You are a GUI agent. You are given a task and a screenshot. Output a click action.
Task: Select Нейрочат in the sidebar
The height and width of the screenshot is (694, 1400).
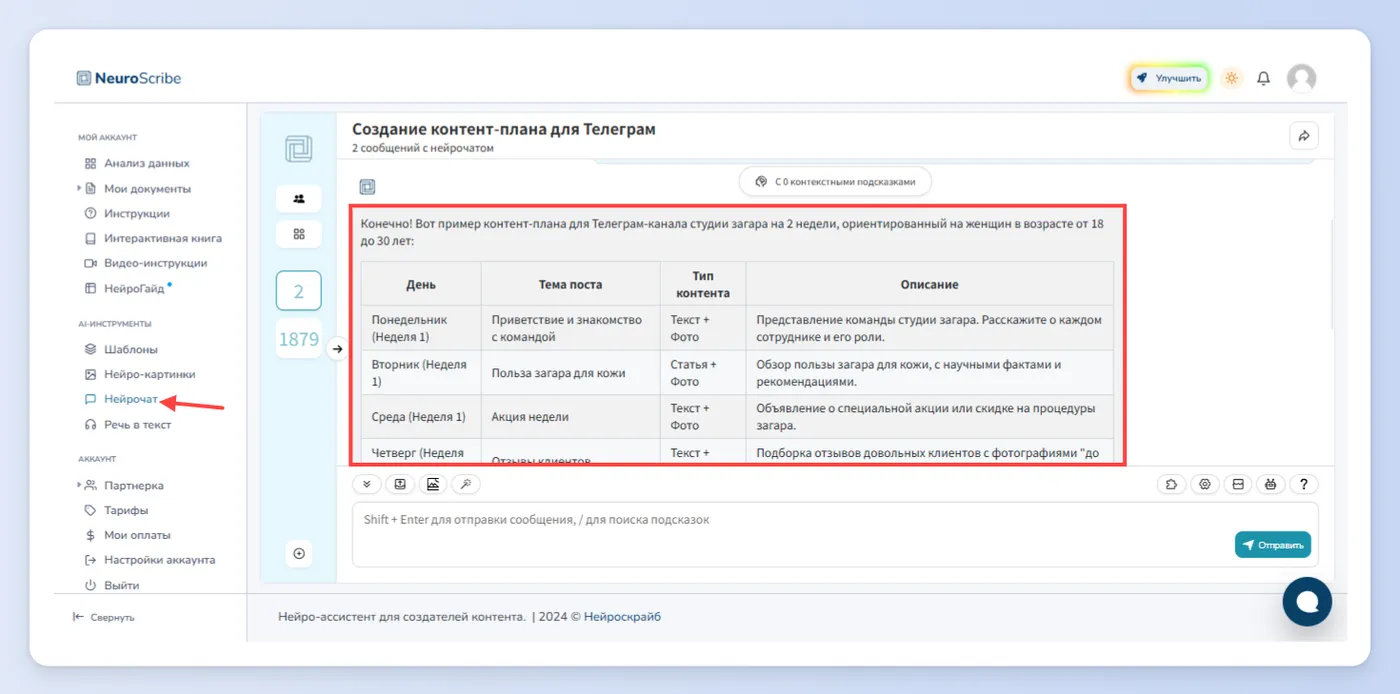click(x=131, y=400)
